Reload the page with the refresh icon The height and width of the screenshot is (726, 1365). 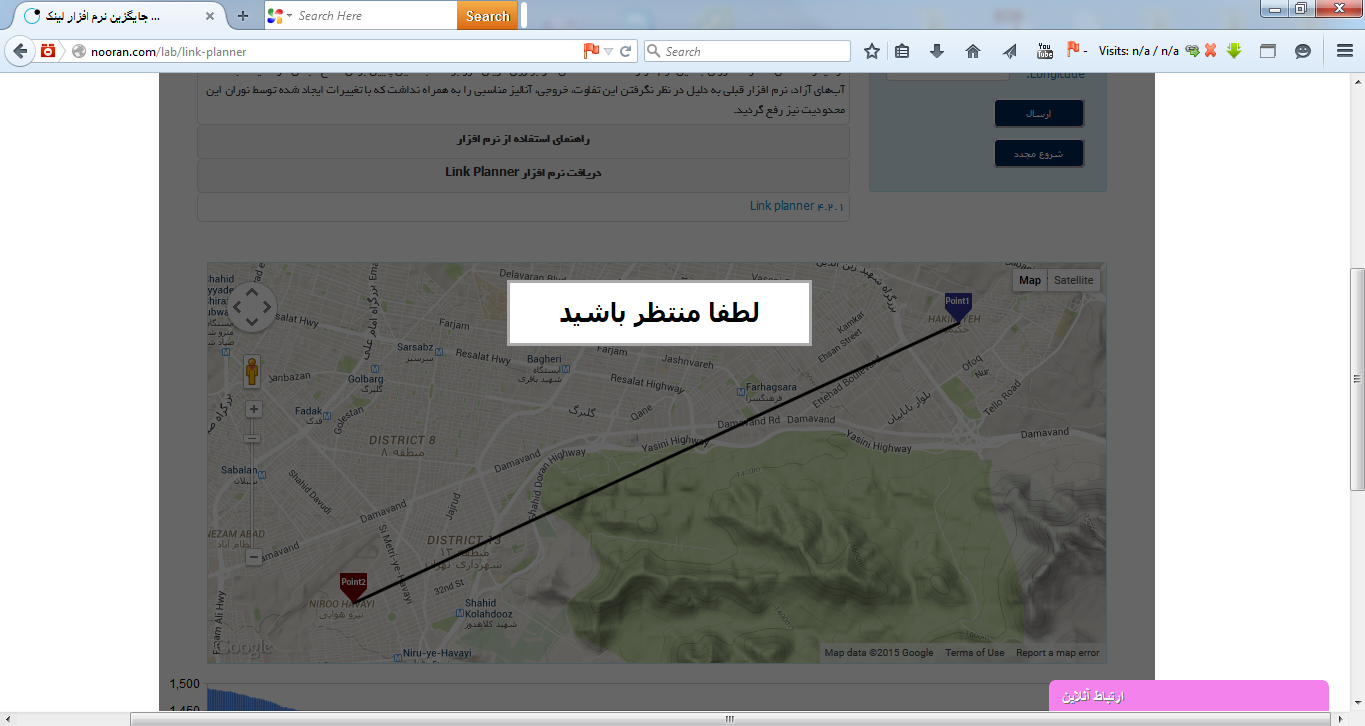(x=626, y=51)
